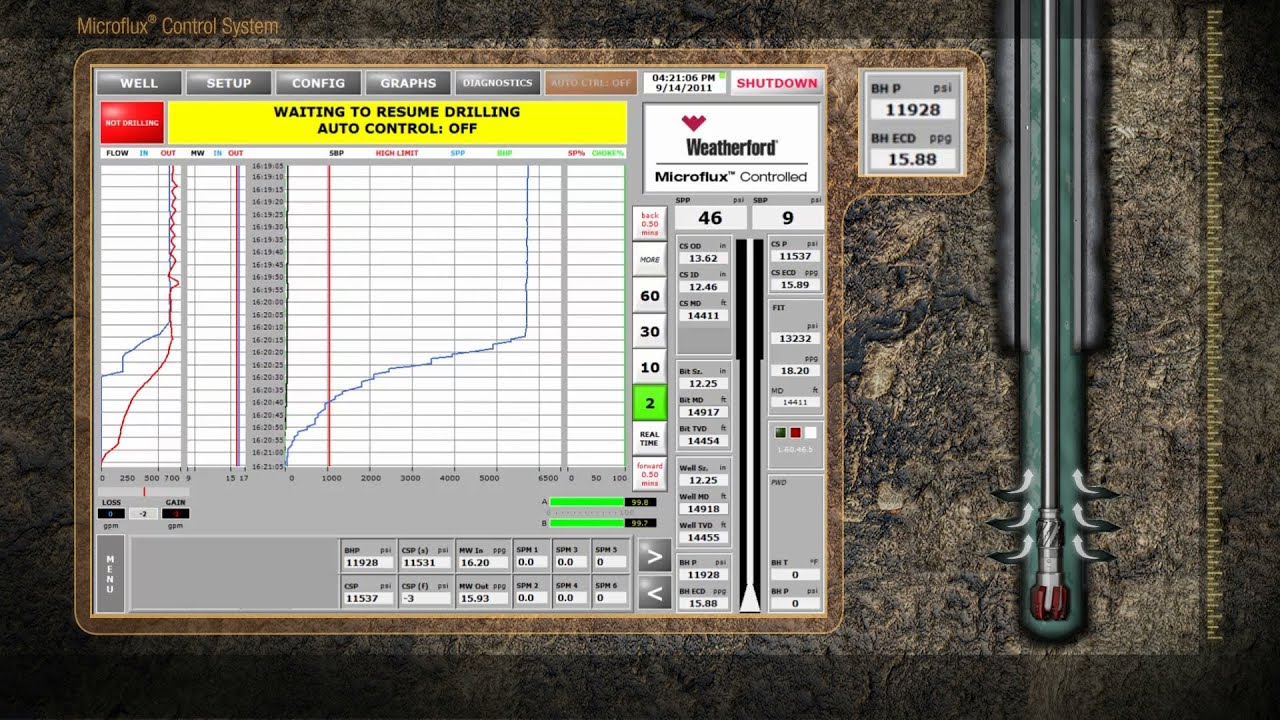
Task: Click the choke A 99.8 readout
Action: pyautogui.click(x=640, y=502)
